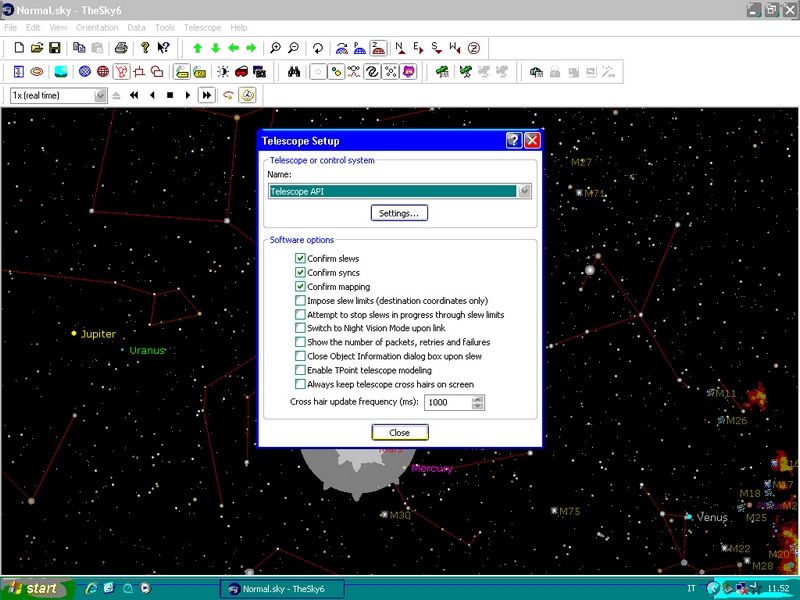Enable Switch to Night Vision Mode upon link
This screenshot has width=800, height=600.
300,328
